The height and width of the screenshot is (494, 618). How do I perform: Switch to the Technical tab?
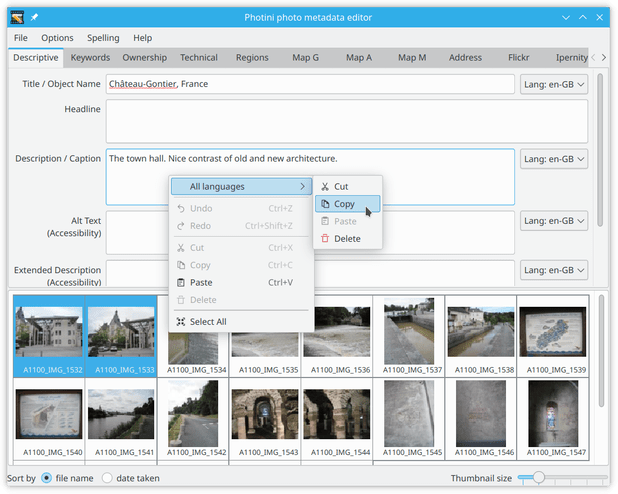tap(199, 58)
